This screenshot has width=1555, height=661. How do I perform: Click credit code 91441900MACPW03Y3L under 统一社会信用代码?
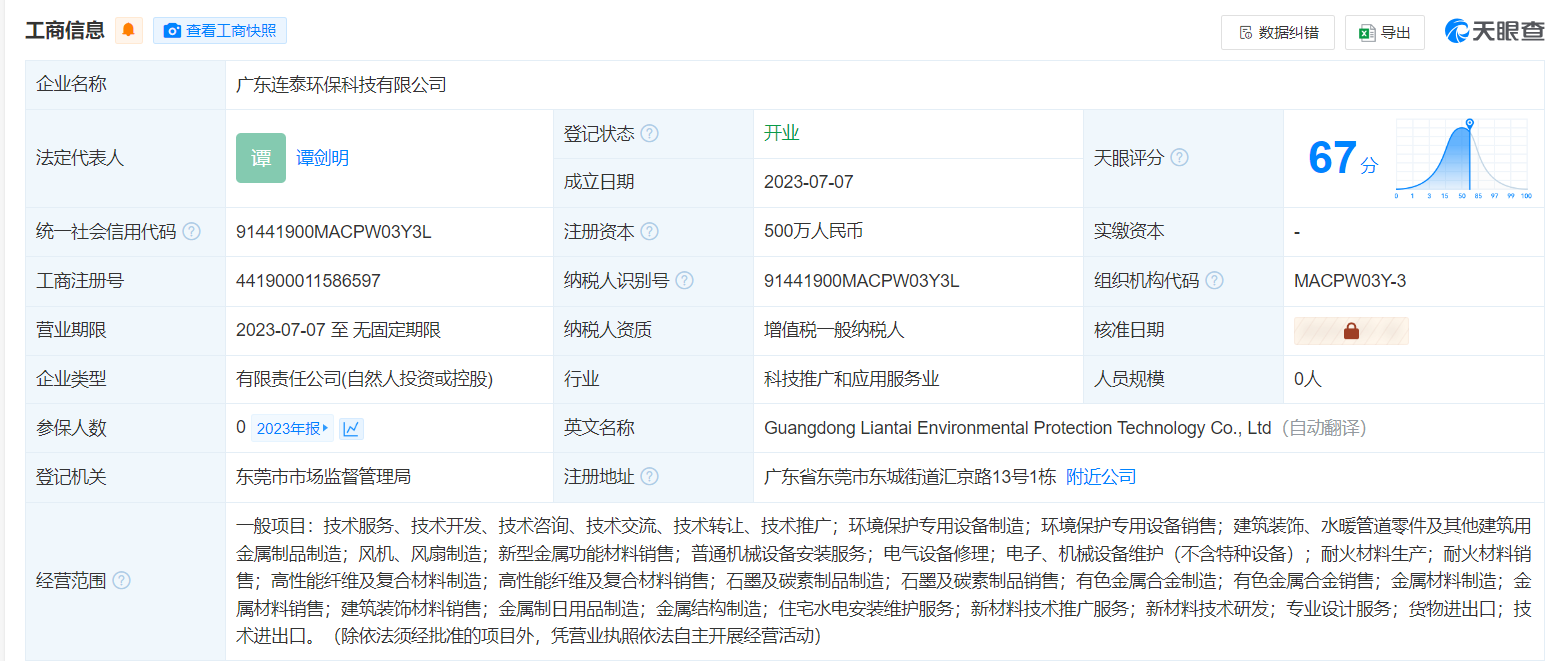[334, 232]
